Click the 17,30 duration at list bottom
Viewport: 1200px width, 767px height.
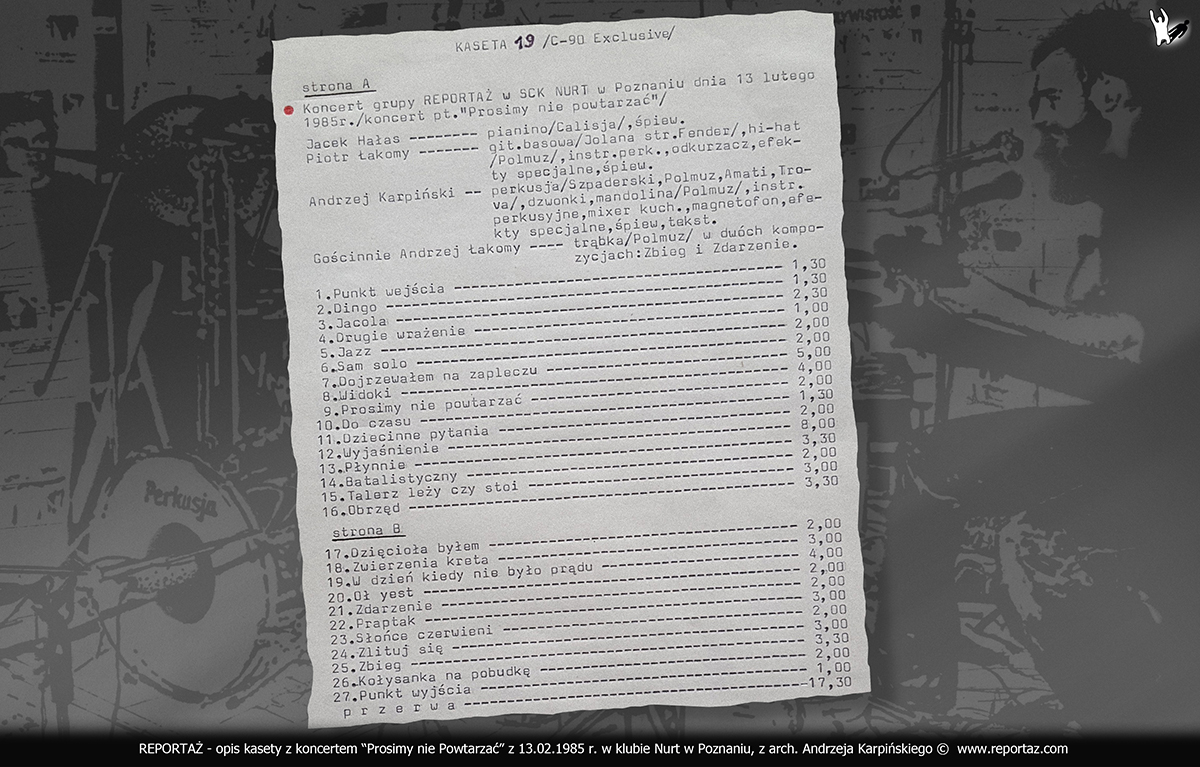(840, 680)
